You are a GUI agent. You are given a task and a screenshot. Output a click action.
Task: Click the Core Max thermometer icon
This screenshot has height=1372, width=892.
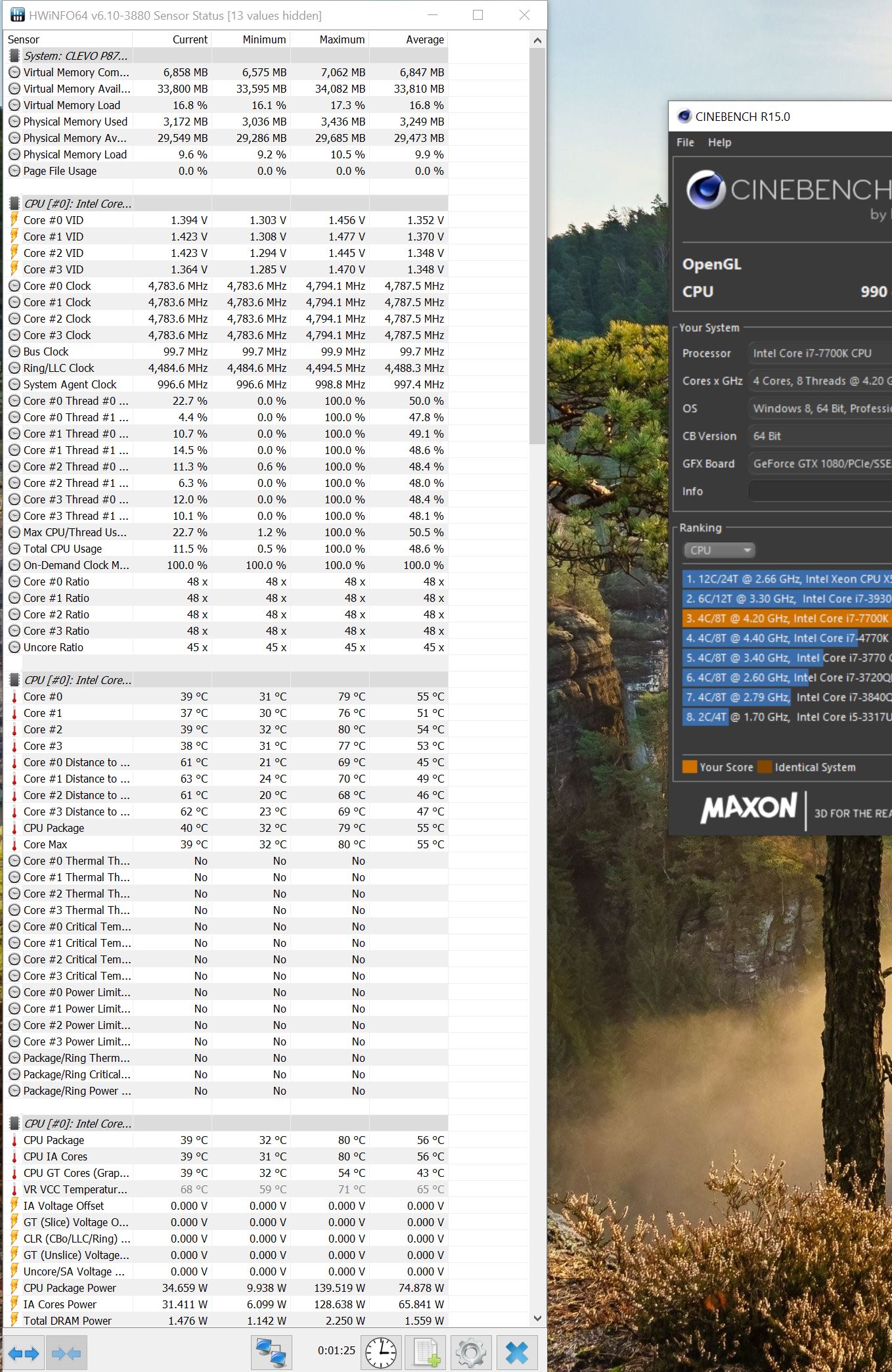[14, 844]
